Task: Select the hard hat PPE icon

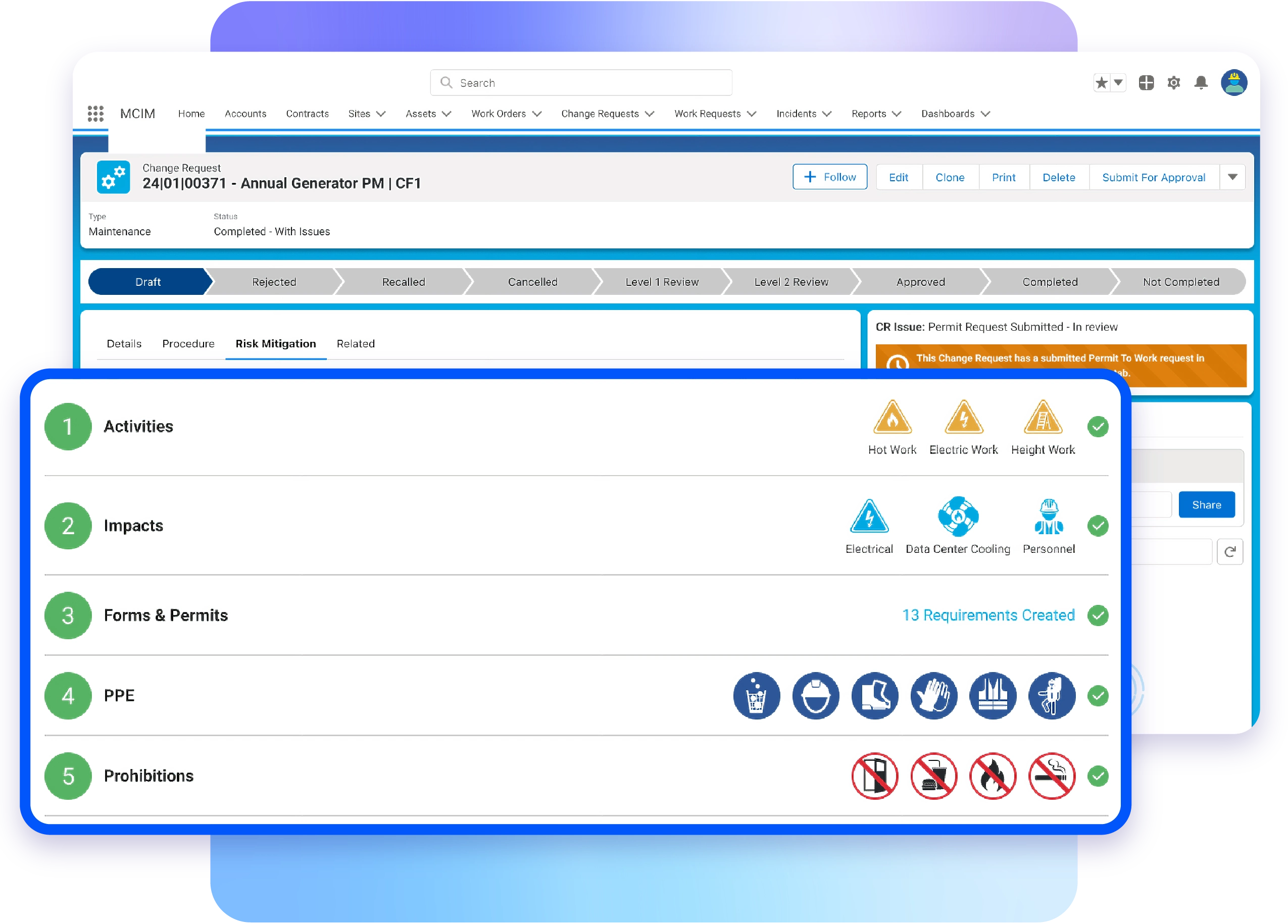Action: (x=816, y=695)
